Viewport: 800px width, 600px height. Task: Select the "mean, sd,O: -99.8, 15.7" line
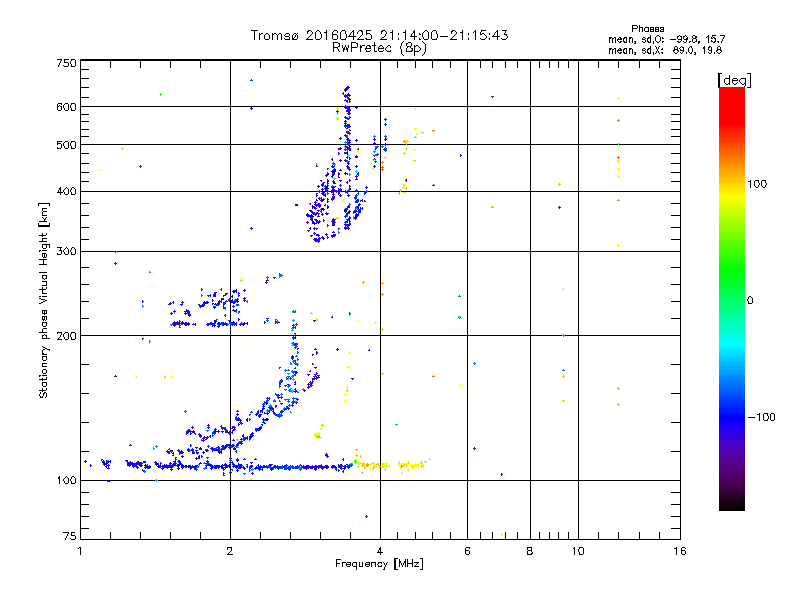click(666, 39)
